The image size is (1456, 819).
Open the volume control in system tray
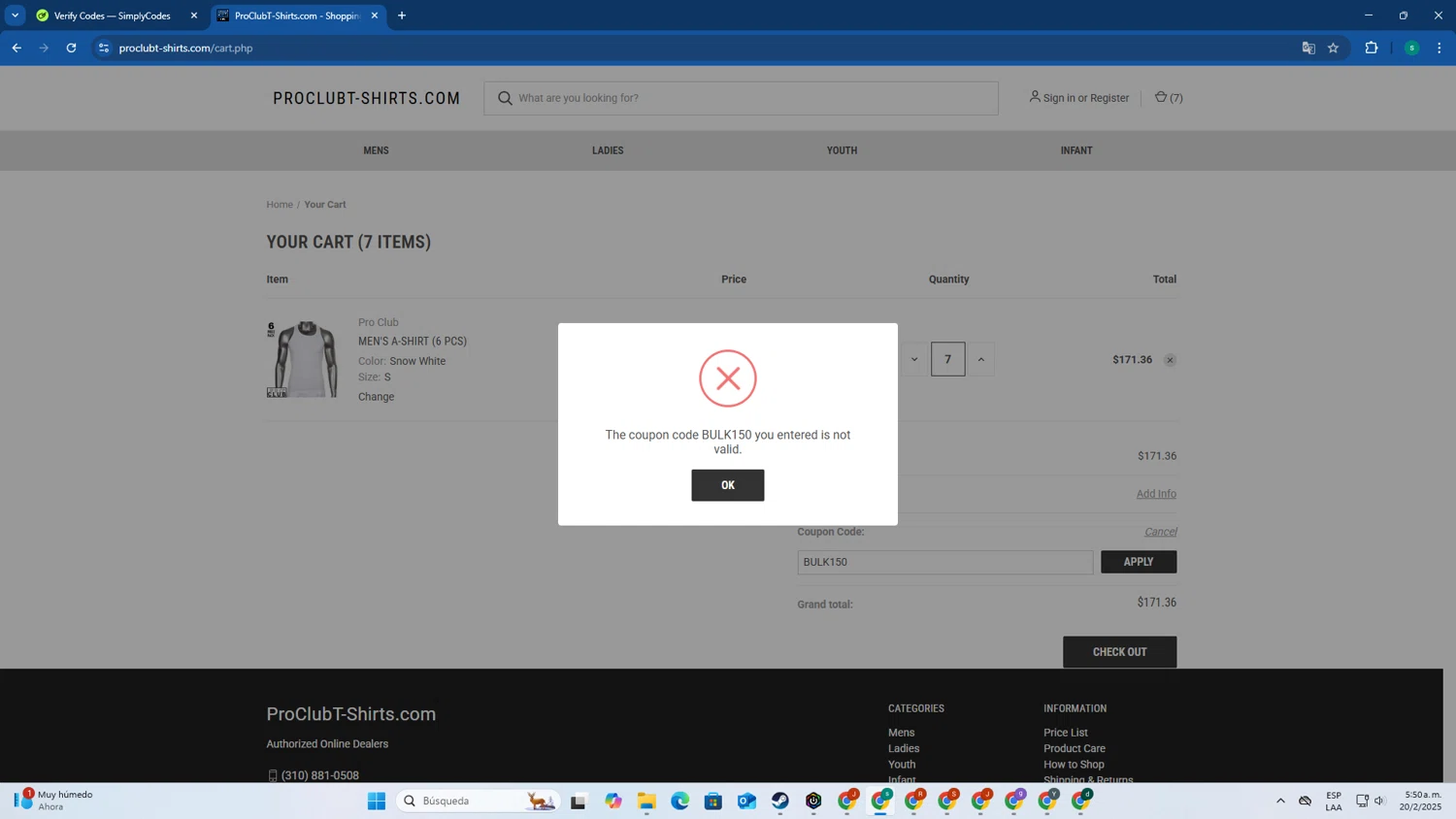pyautogui.click(x=1379, y=801)
